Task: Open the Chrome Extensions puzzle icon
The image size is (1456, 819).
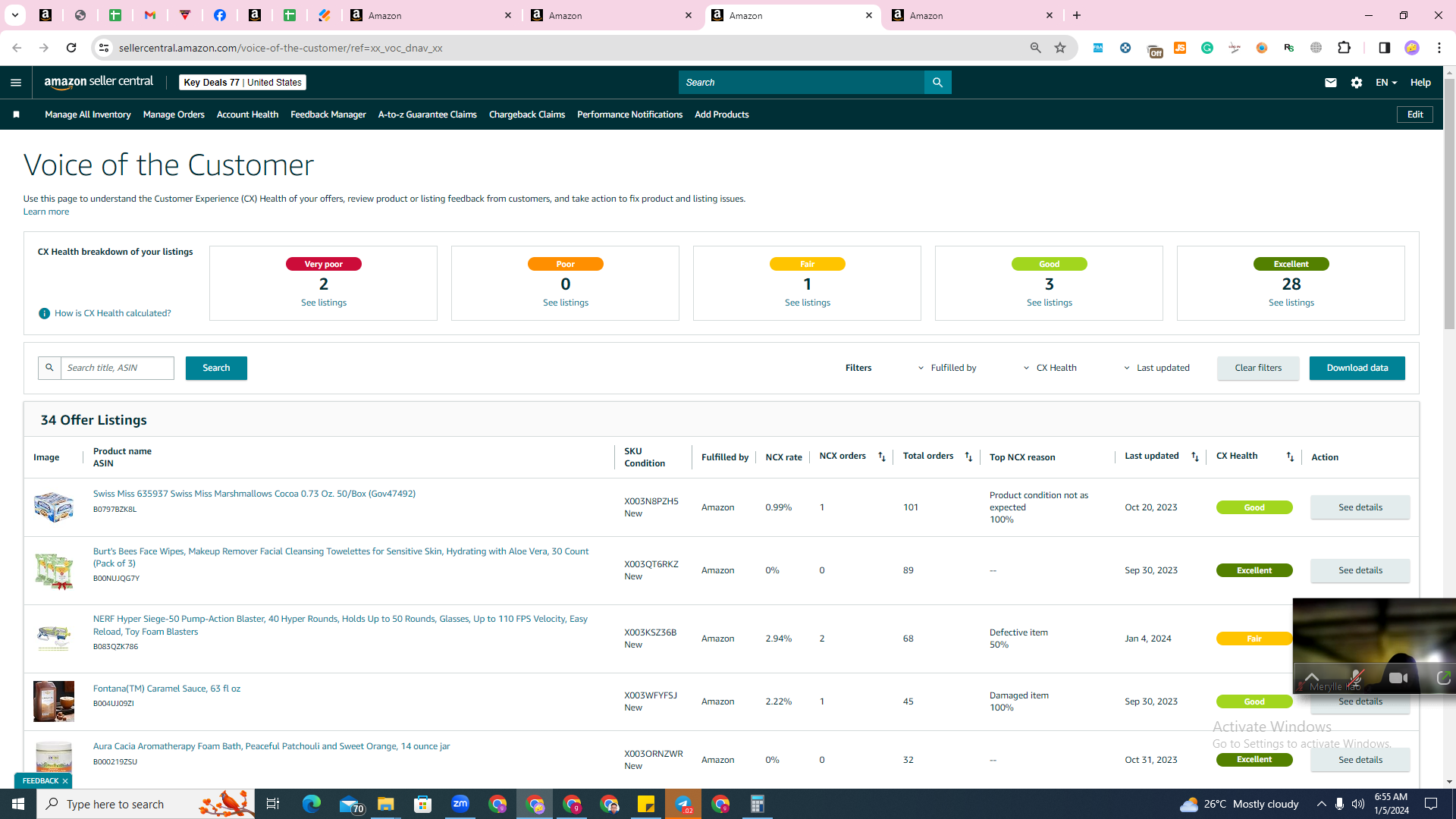Action: pos(1345,48)
